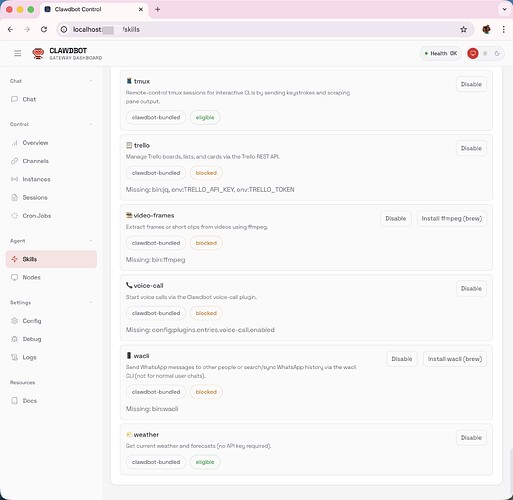513x500 pixels.
Task: Click Install wacli (brew) button
Action: [x=455, y=359]
